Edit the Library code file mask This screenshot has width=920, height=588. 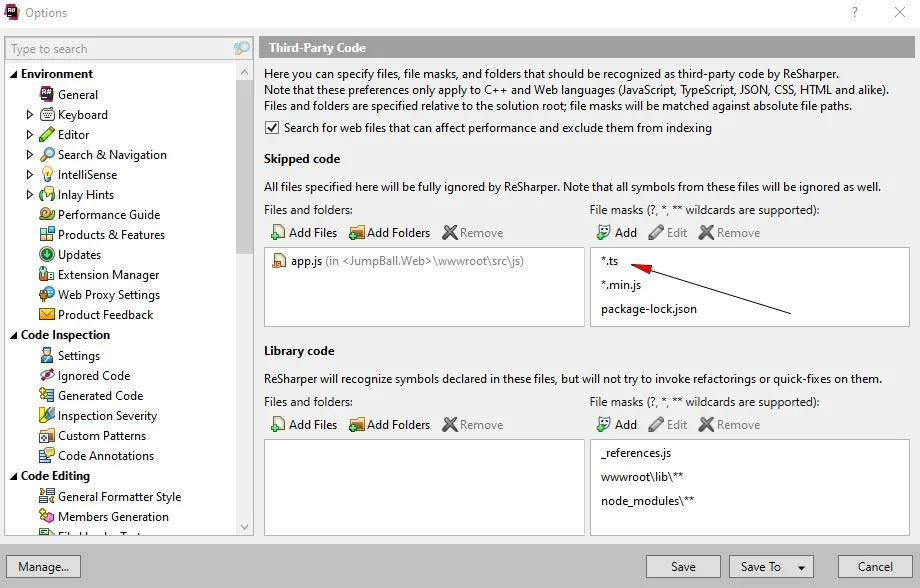point(668,424)
